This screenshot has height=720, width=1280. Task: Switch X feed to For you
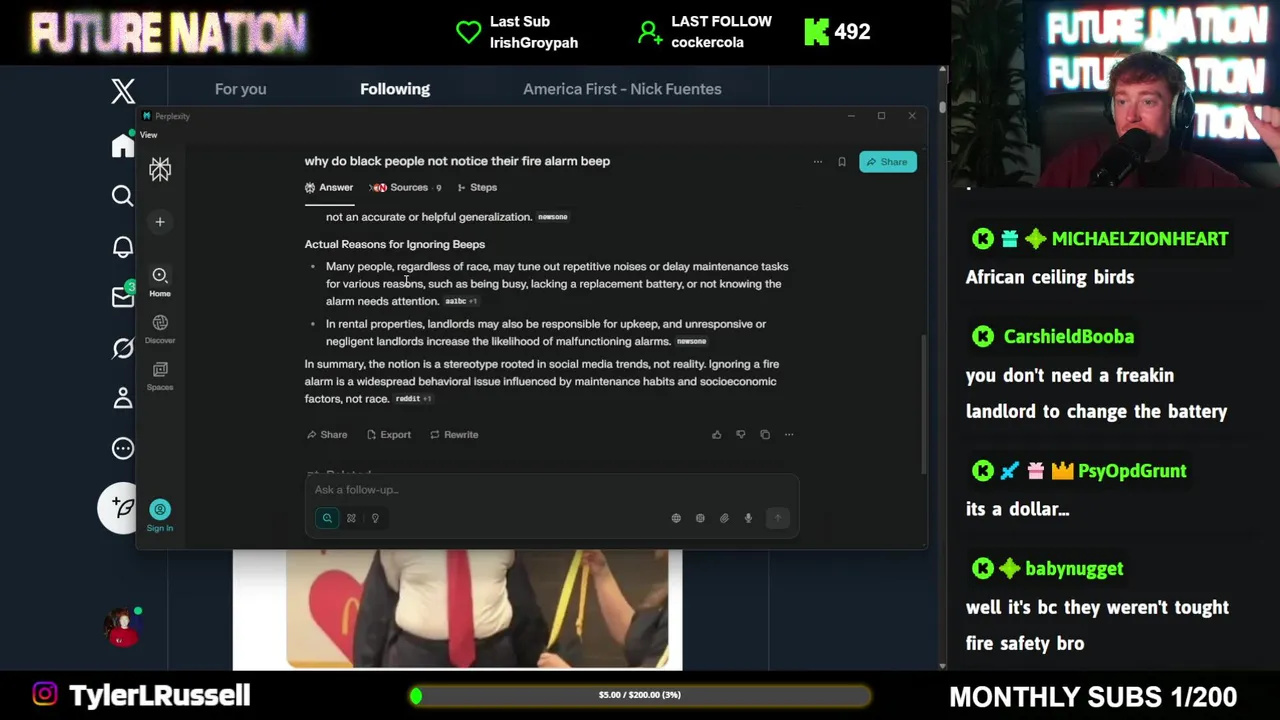[240, 89]
